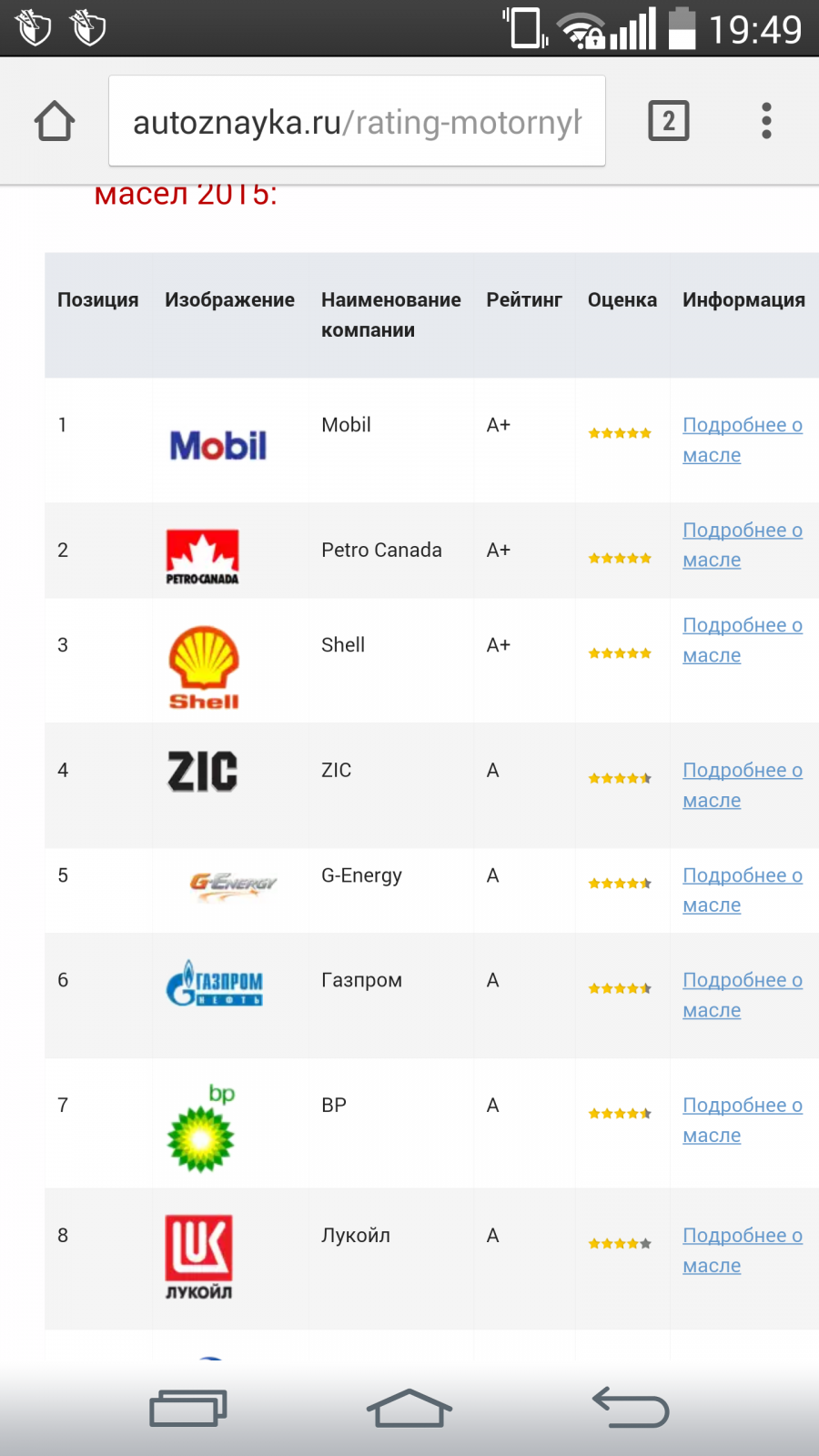Tap the Gazprom logo
The height and width of the screenshot is (1456, 819).
(215, 984)
